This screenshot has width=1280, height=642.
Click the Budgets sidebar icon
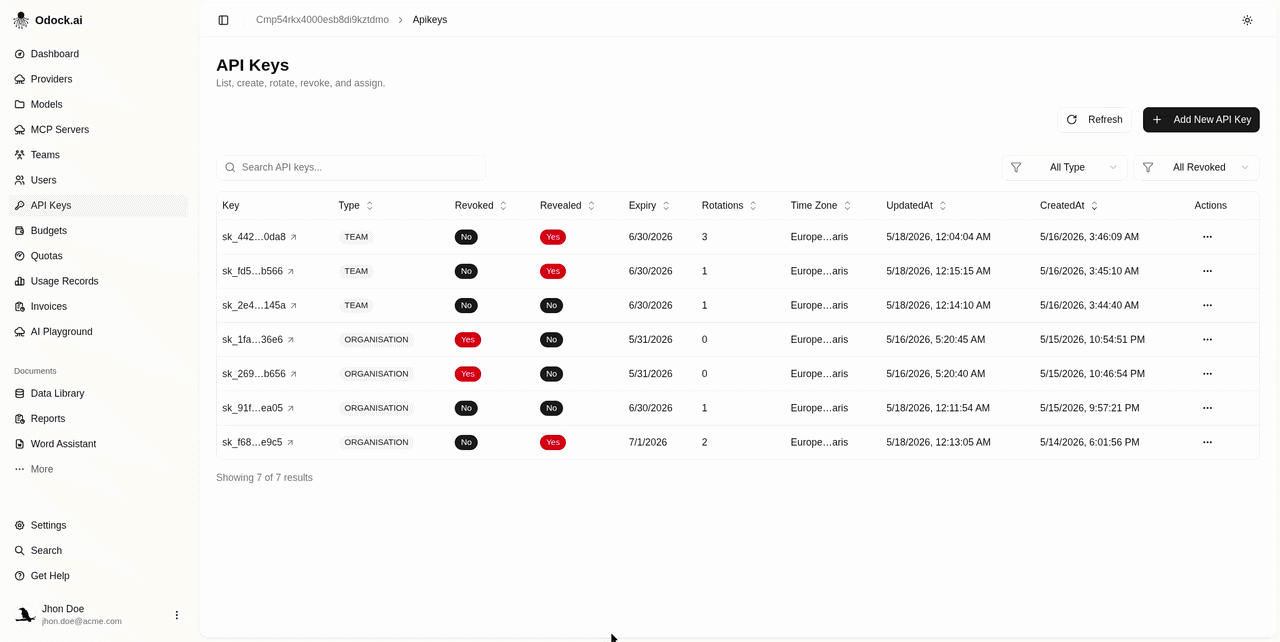20,231
